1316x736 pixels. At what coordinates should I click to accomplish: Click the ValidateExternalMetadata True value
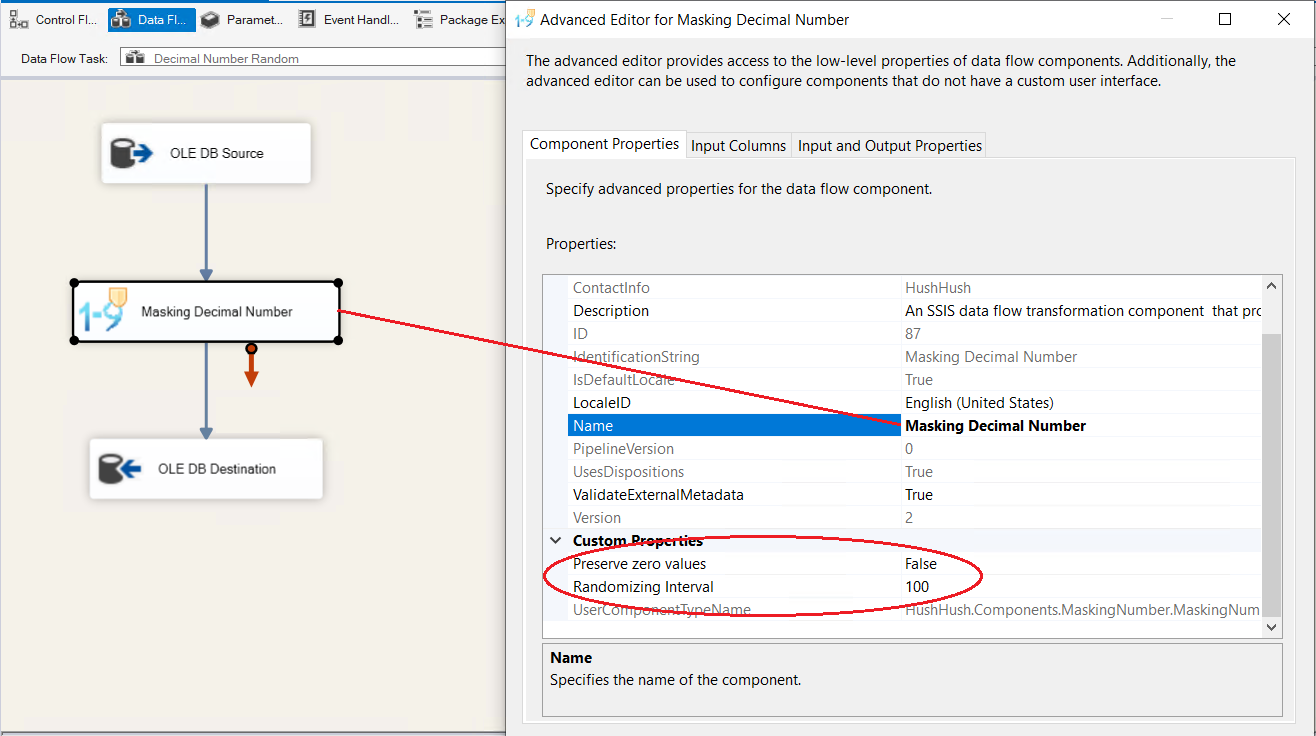coord(918,495)
